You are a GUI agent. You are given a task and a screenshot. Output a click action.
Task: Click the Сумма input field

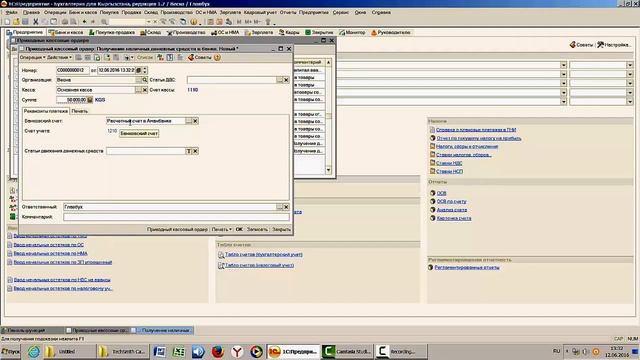click(71, 100)
